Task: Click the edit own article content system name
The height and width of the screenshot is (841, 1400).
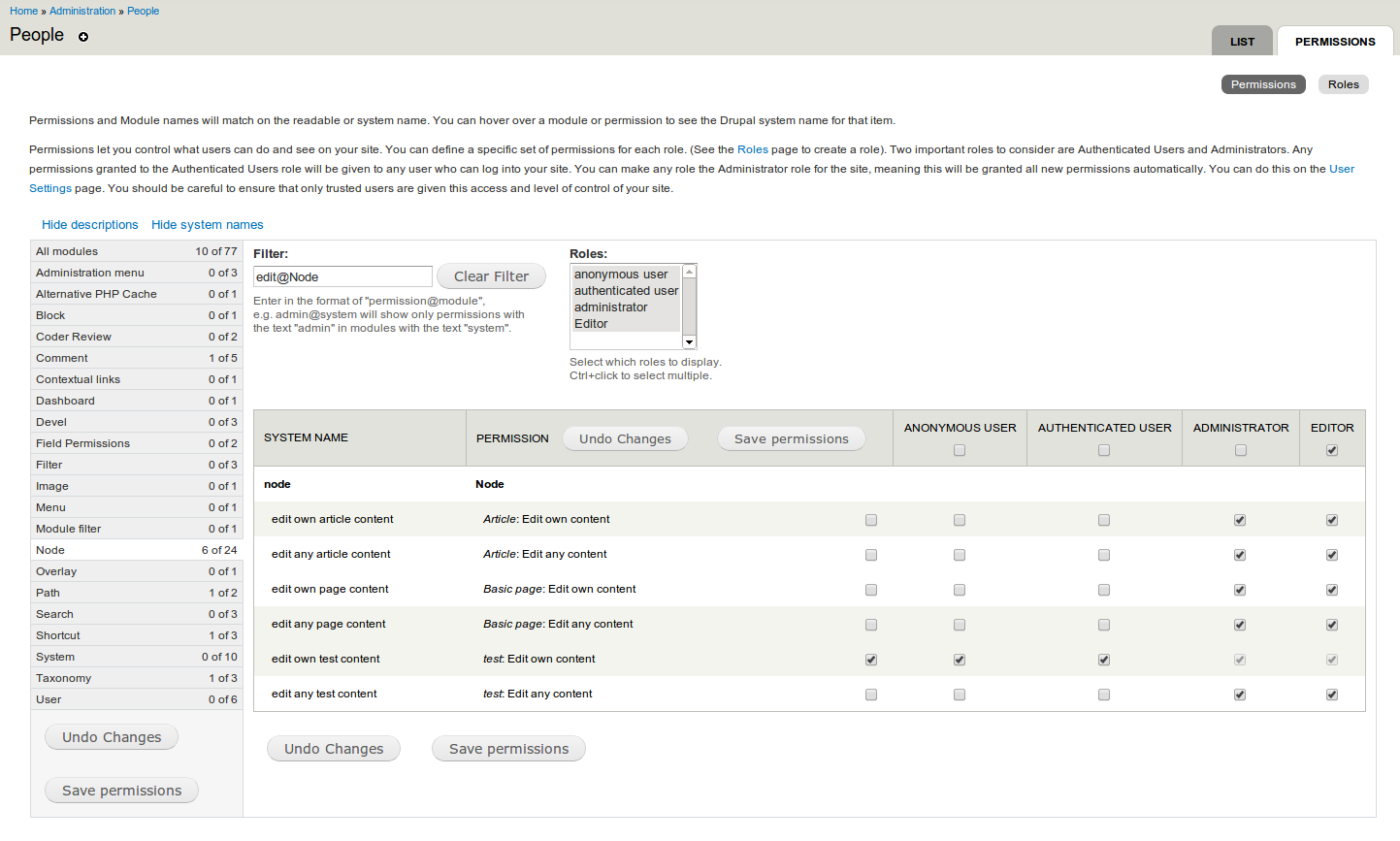Action: click(332, 519)
